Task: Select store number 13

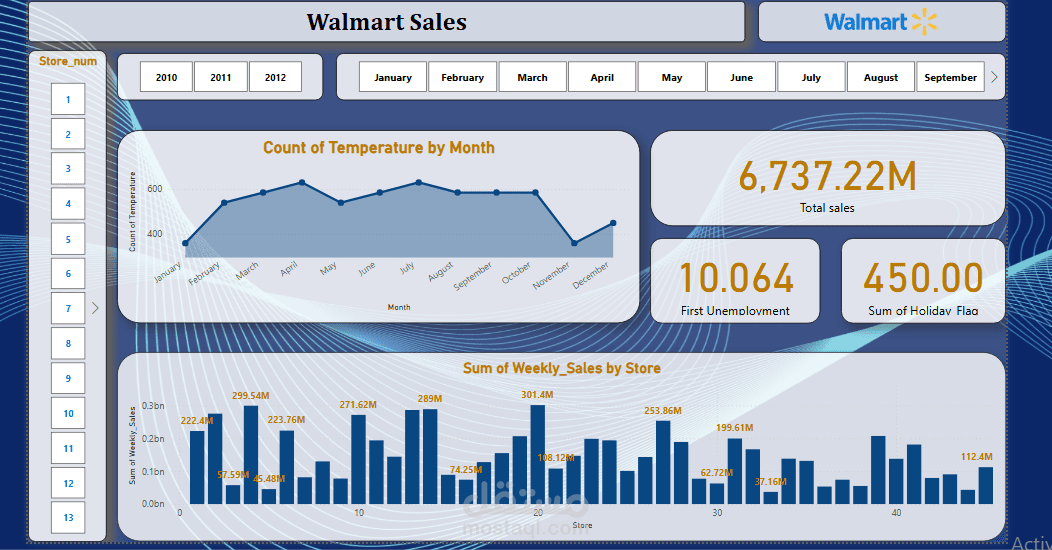Action: click(68, 517)
